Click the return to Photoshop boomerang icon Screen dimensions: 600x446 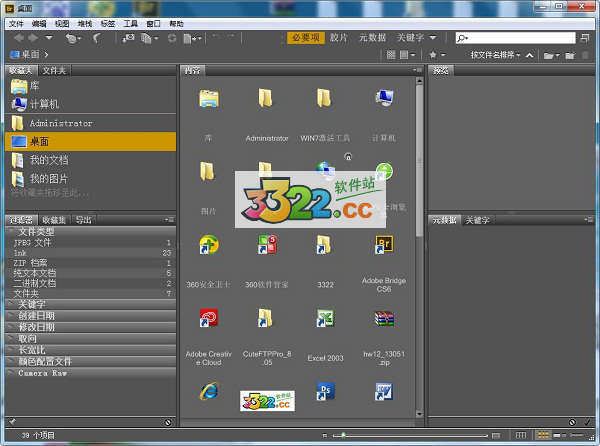pos(96,38)
